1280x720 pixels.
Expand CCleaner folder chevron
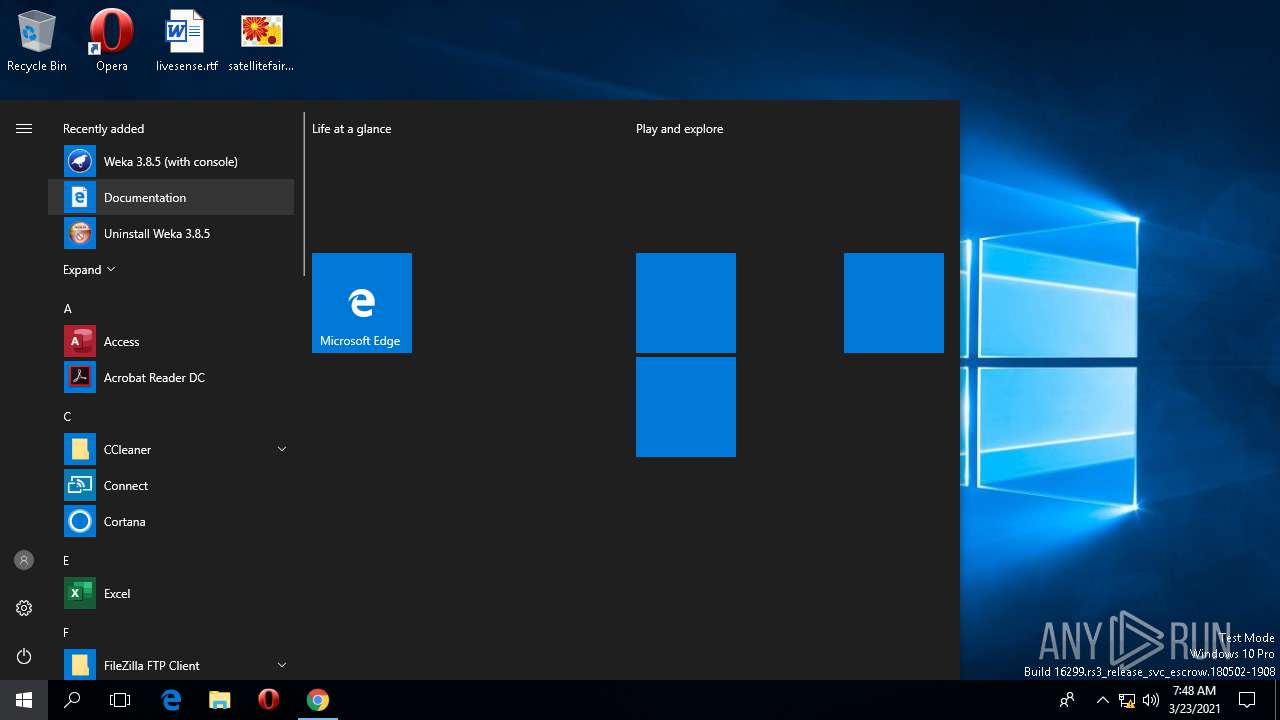coord(282,449)
